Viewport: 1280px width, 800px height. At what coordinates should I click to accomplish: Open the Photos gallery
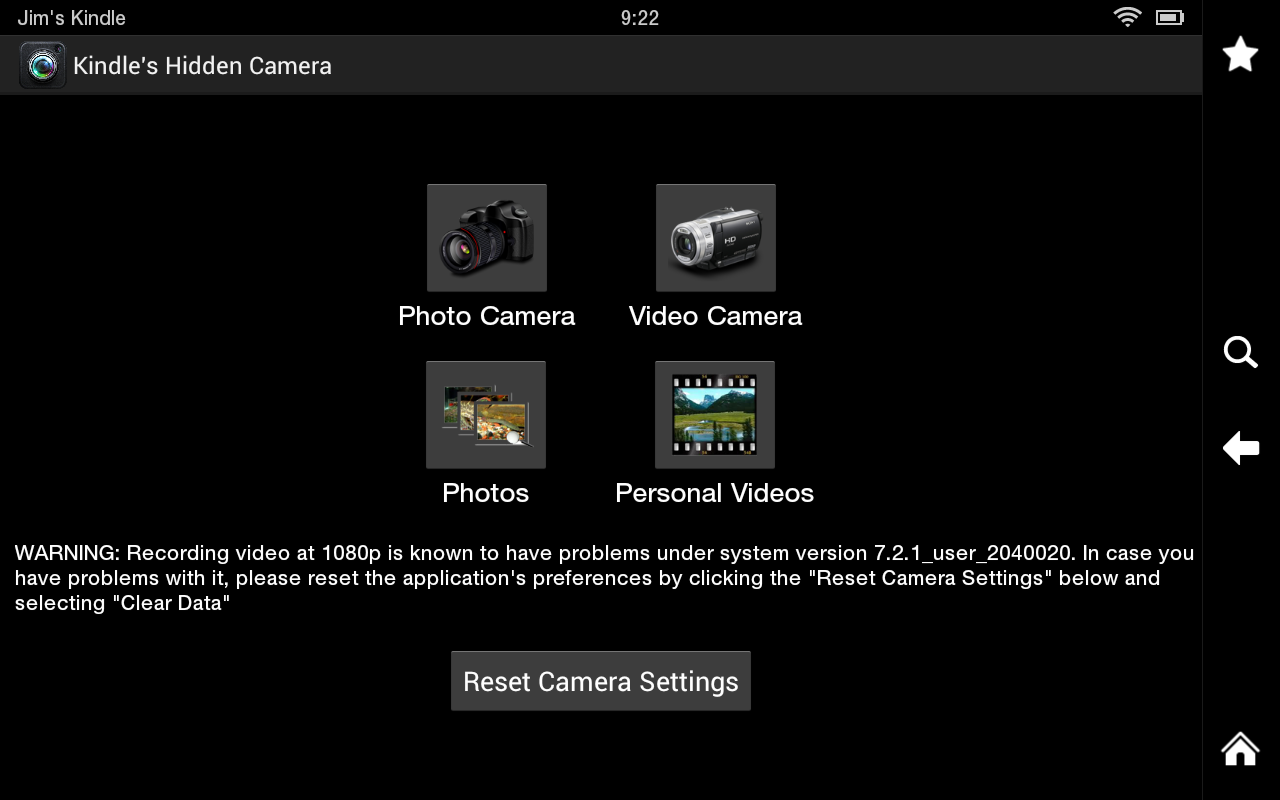tap(485, 414)
